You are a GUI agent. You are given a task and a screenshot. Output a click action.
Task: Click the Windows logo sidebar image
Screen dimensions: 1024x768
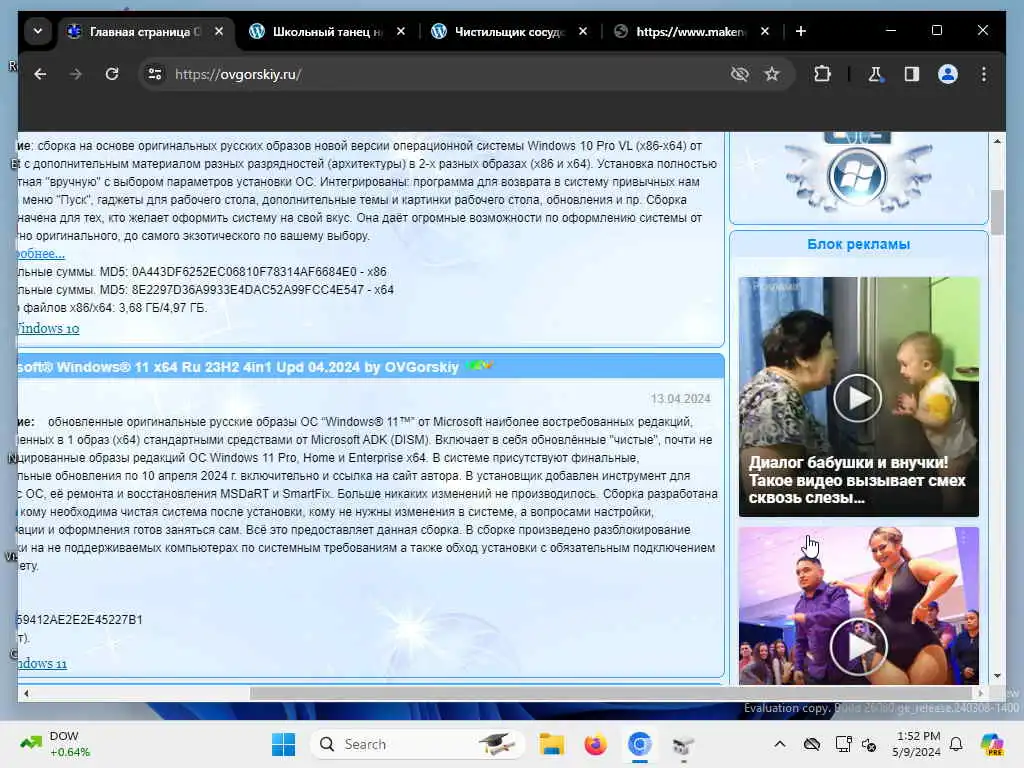pos(857,175)
